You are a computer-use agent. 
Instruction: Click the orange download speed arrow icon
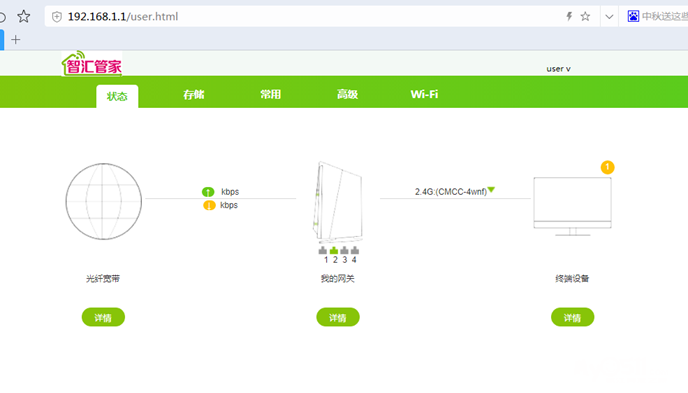pyautogui.click(x=209, y=205)
